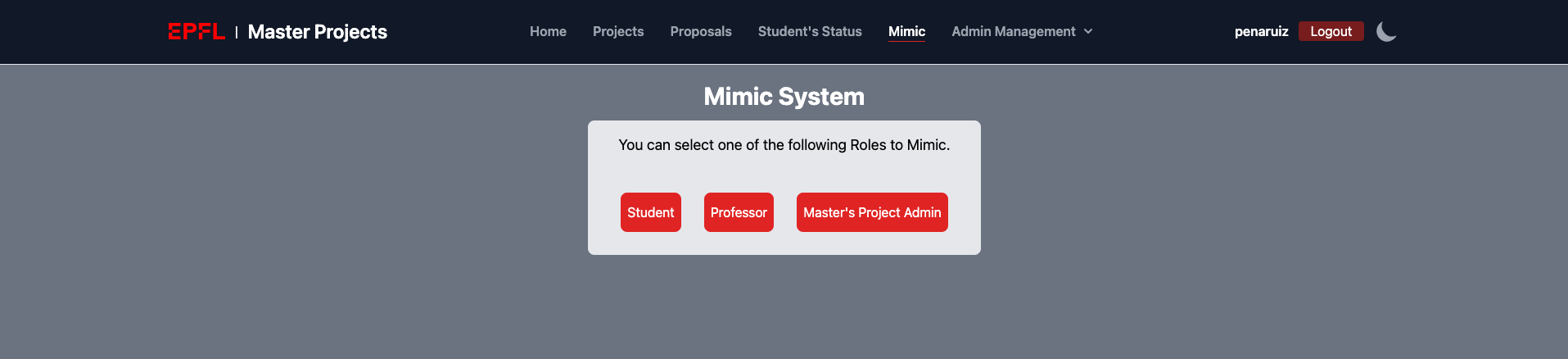
Task: Toggle dark mode with the moon icon
Action: tap(1385, 31)
